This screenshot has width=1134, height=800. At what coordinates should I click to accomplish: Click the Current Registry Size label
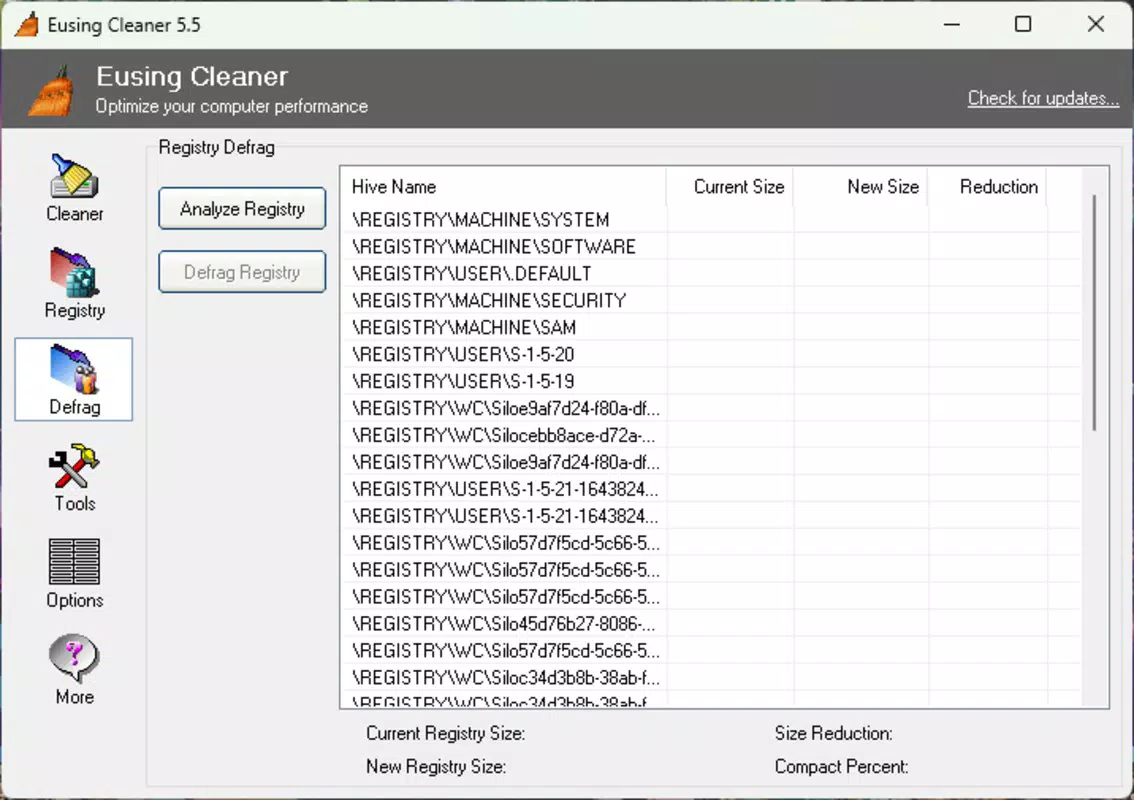(x=446, y=733)
